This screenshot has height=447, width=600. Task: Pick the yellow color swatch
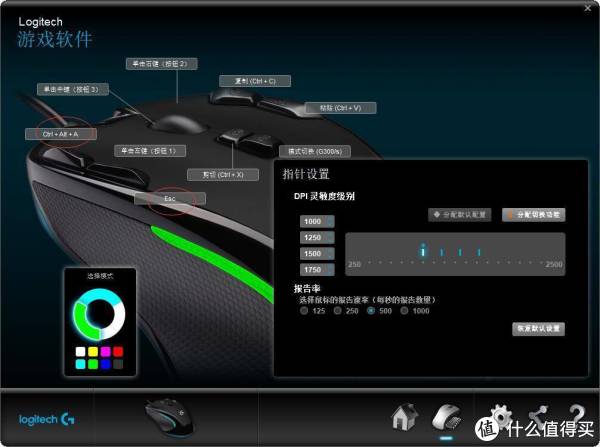coord(93,351)
